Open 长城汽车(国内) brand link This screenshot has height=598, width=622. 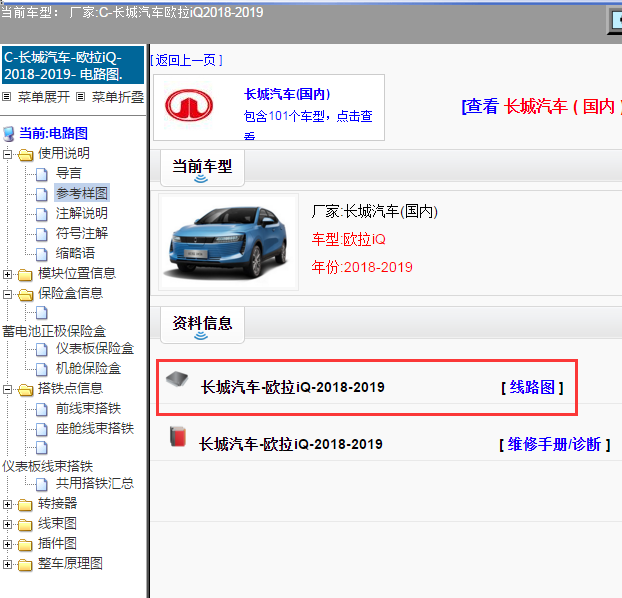[287, 94]
